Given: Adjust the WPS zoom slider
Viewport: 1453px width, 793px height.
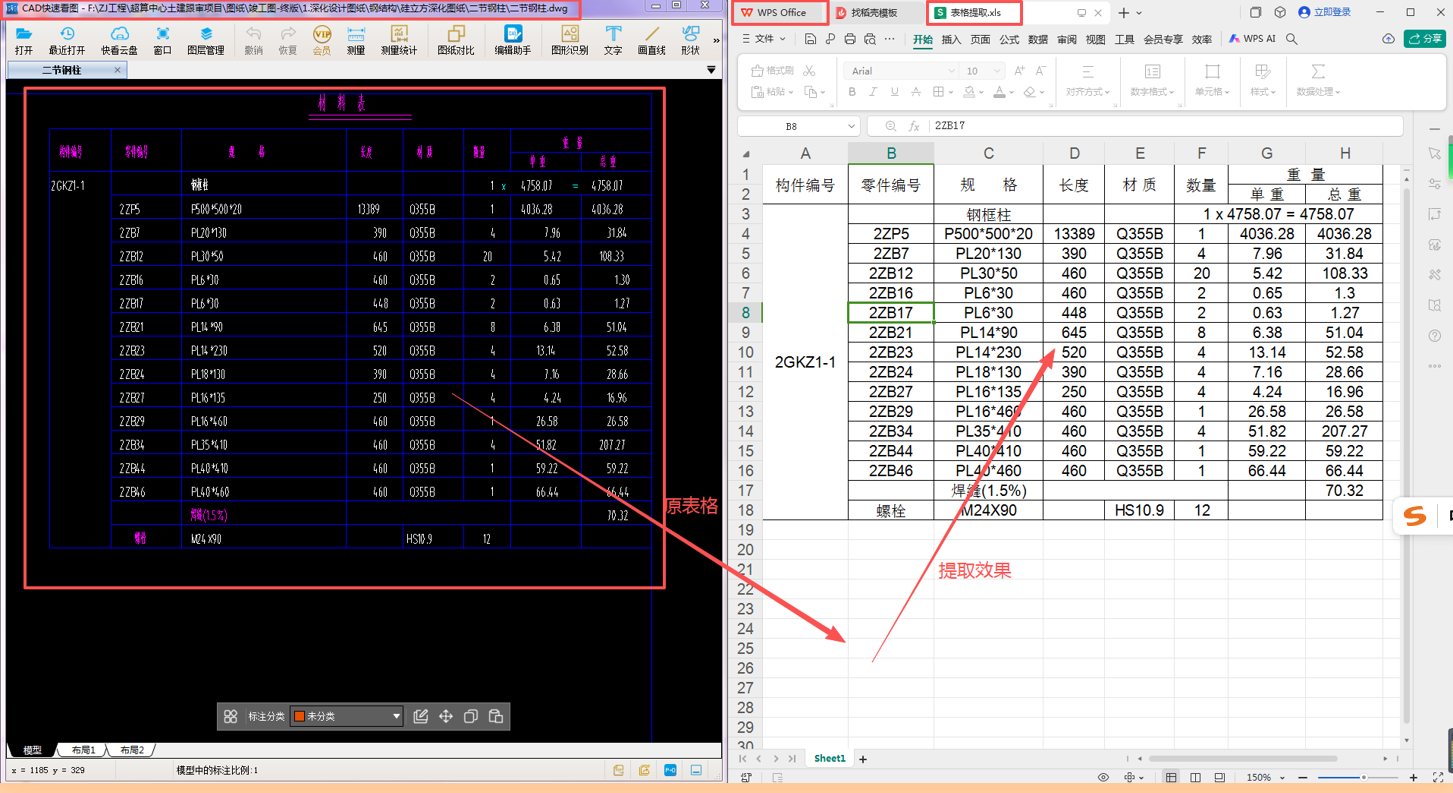Looking at the screenshot, I should 1363,777.
